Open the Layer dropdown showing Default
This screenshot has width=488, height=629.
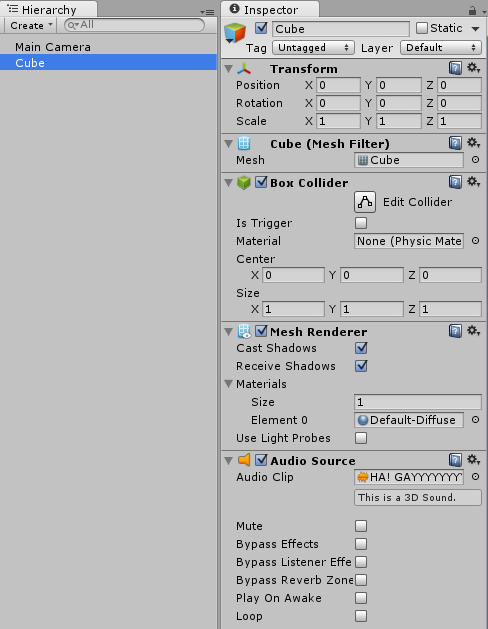[441, 48]
